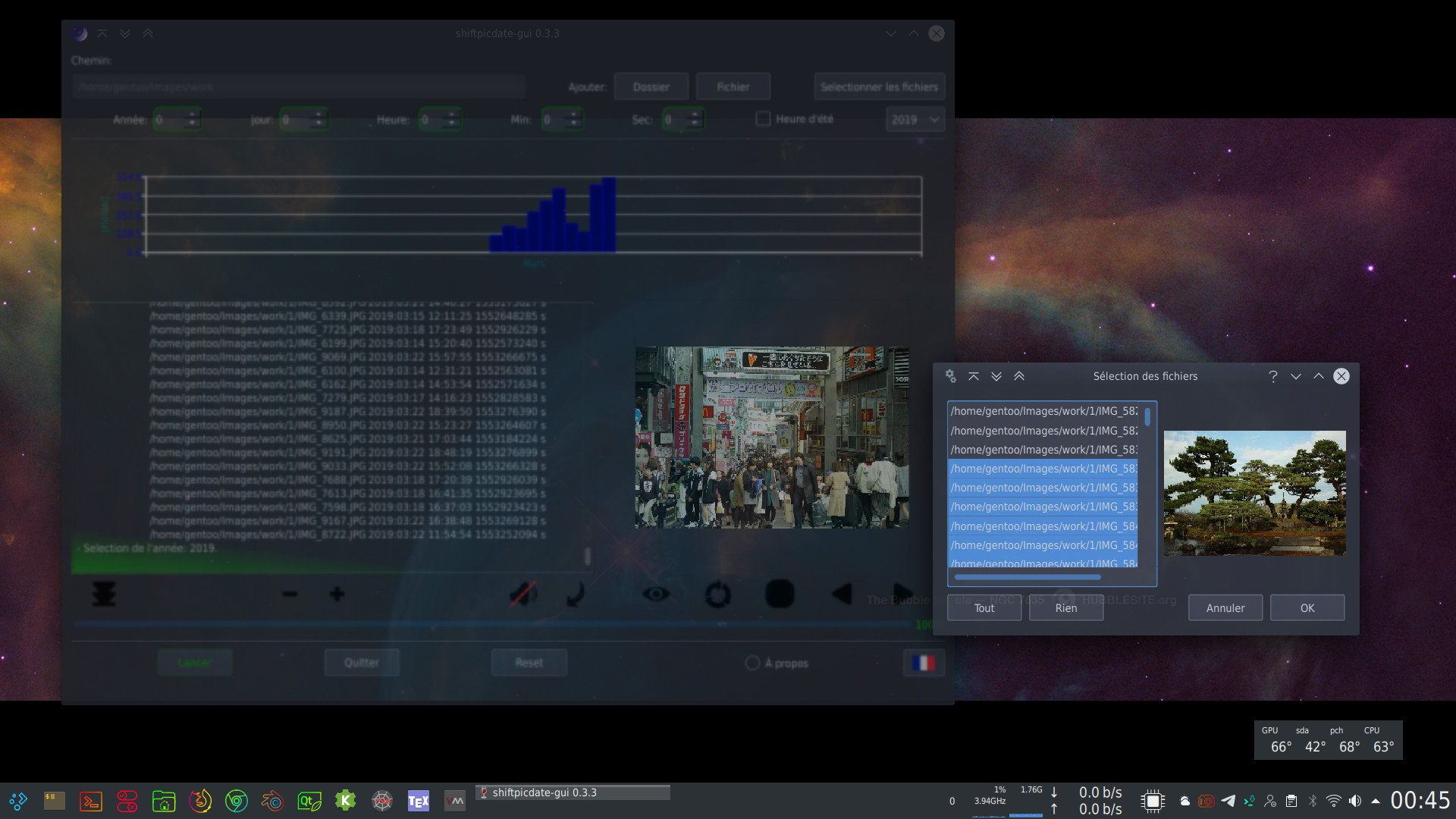The height and width of the screenshot is (819, 1456).
Task: Open the 2019 year dropdown
Action: 915,120
